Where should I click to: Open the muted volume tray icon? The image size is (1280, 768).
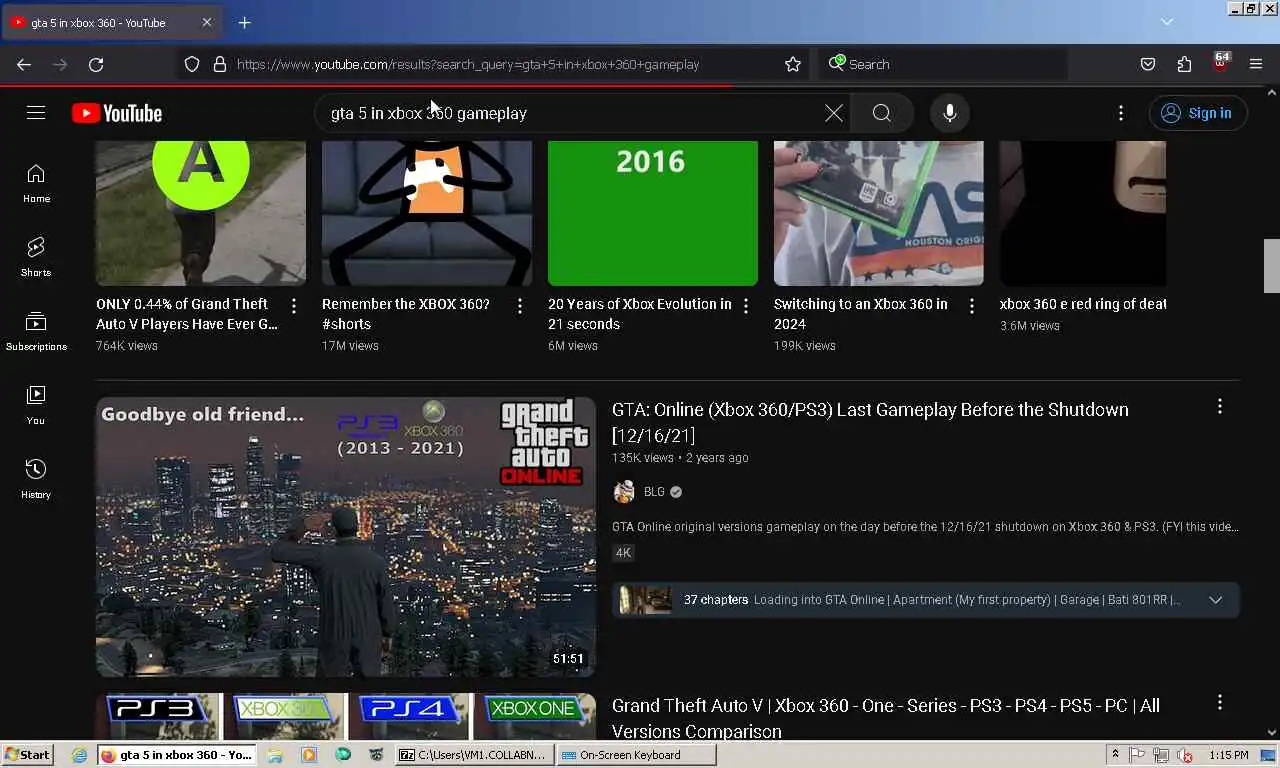(1185, 755)
